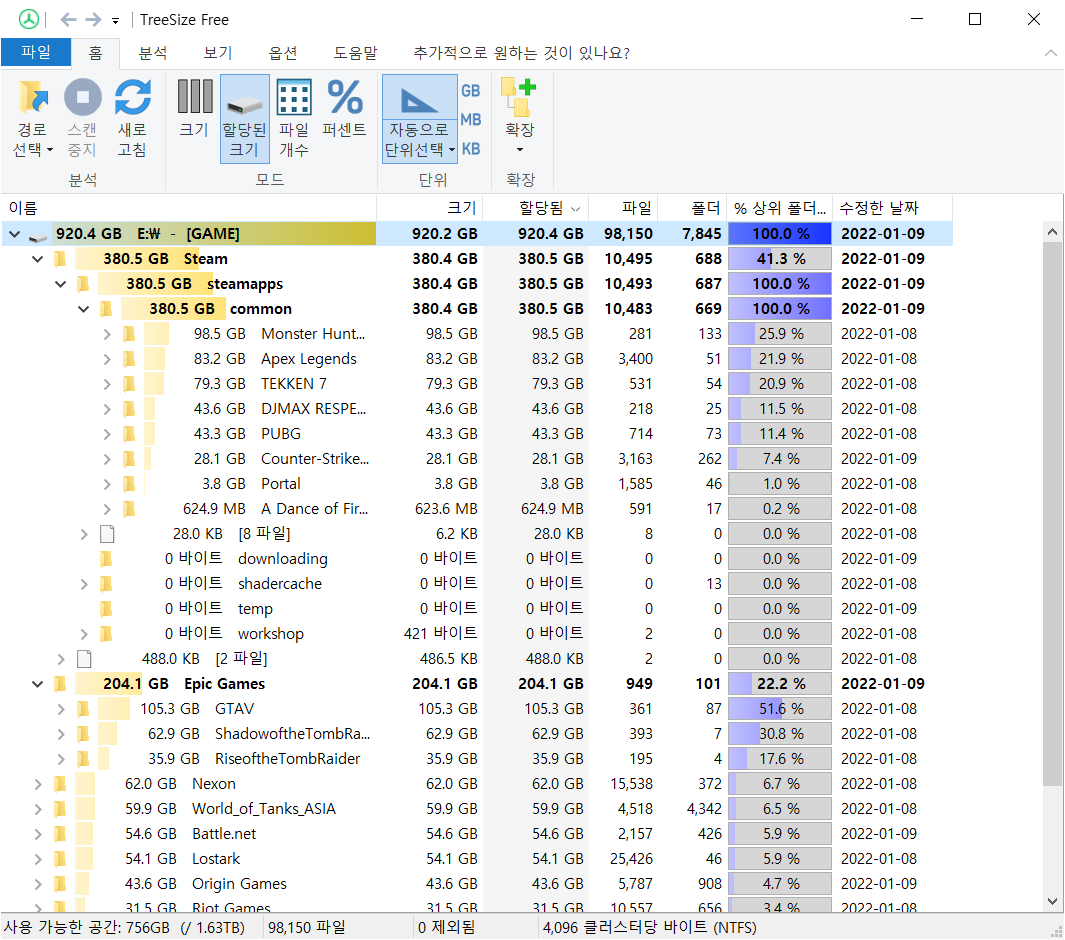Click the [2 파일] file icon
The image size is (1065, 940).
84,659
